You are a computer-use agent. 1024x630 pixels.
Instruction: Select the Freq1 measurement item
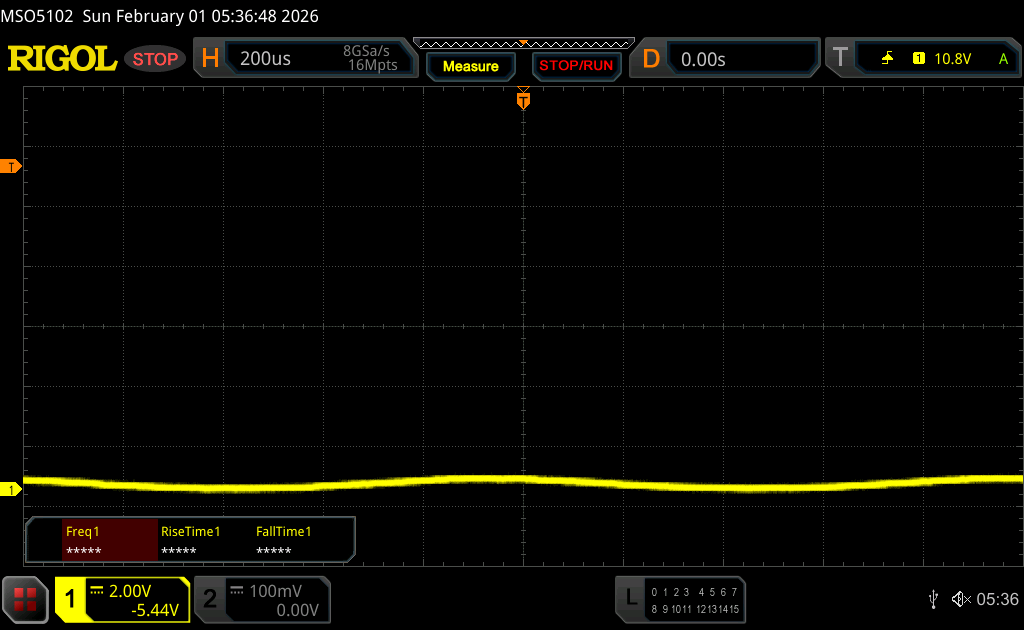[x=109, y=541]
